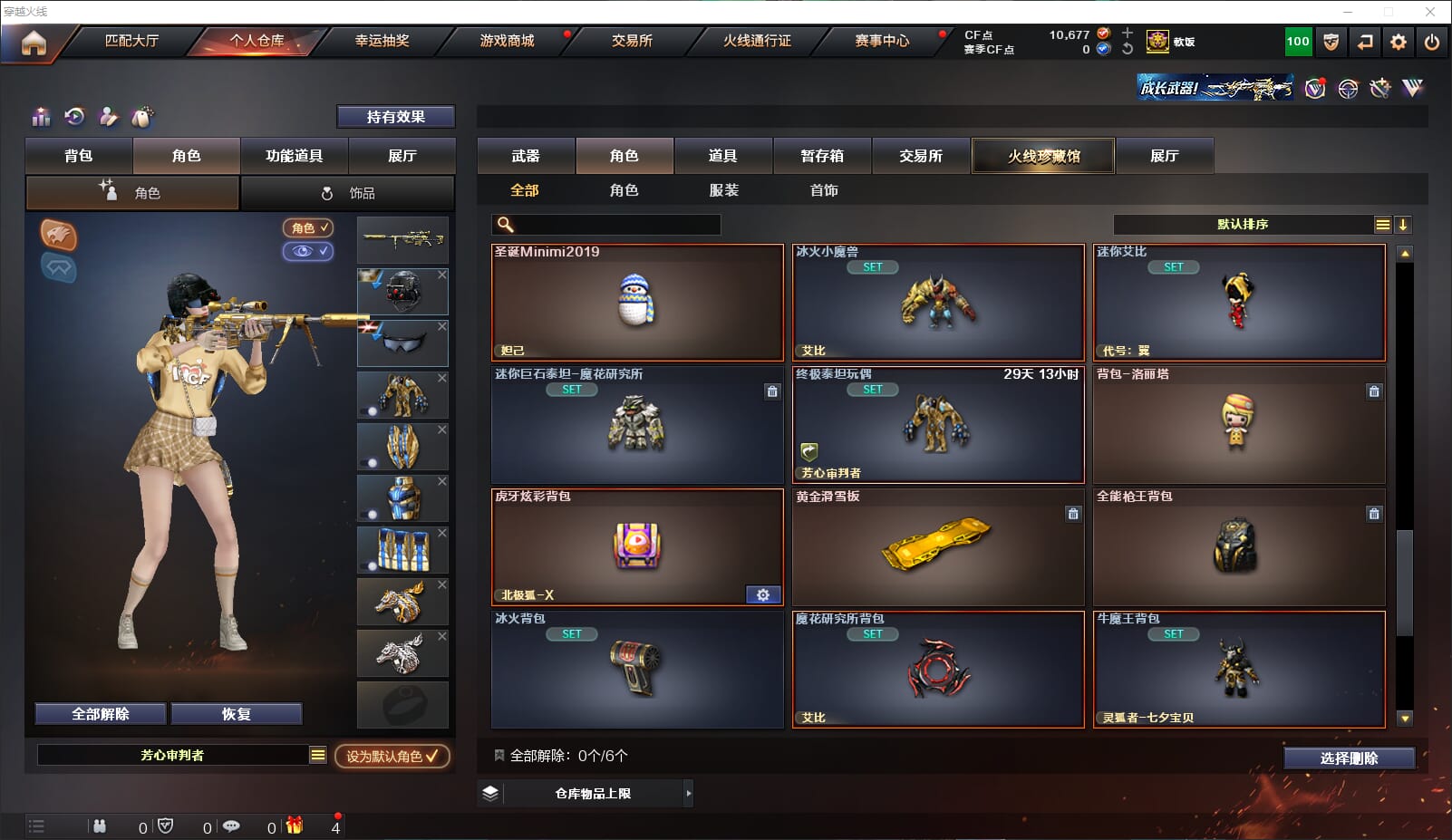Open 游戏商城 in the top menu

click(x=507, y=41)
